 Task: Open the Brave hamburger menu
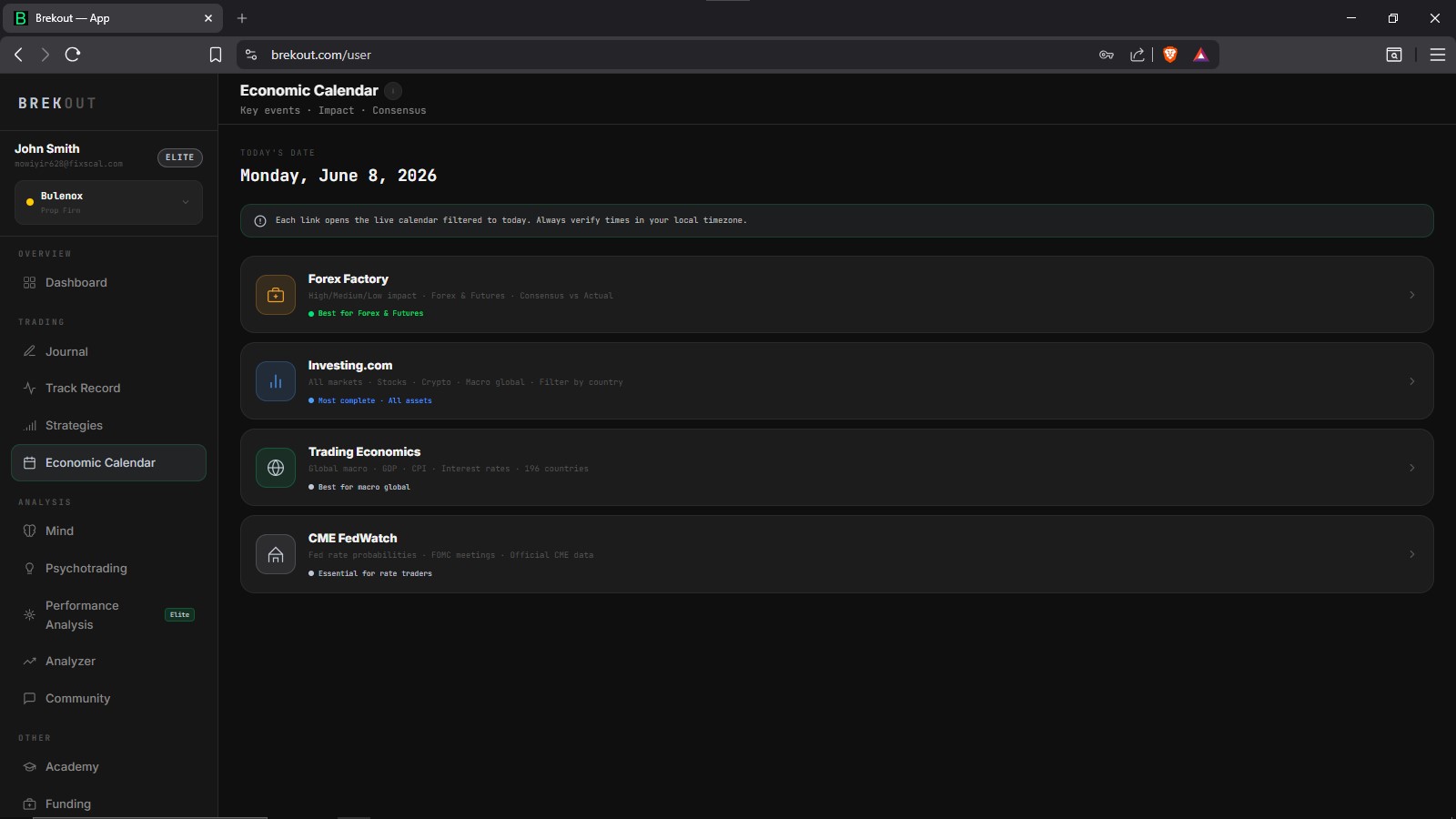pyautogui.click(x=1438, y=55)
